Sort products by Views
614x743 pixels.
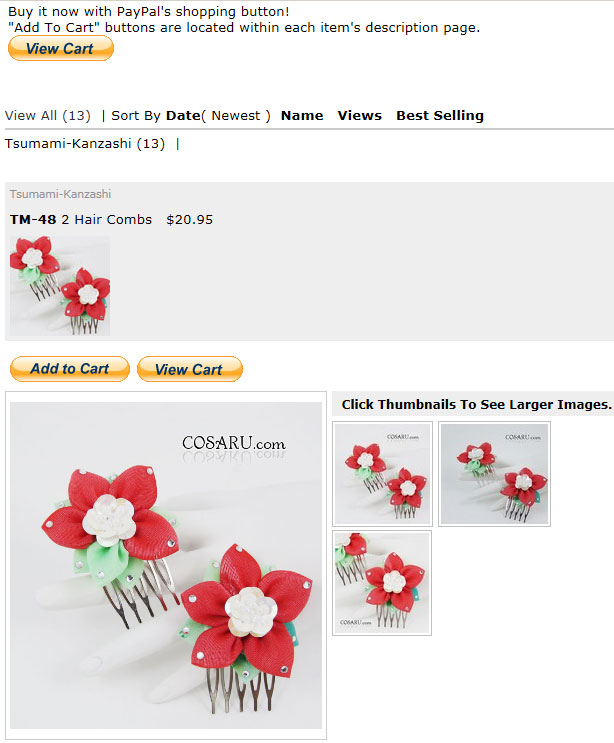click(x=359, y=116)
